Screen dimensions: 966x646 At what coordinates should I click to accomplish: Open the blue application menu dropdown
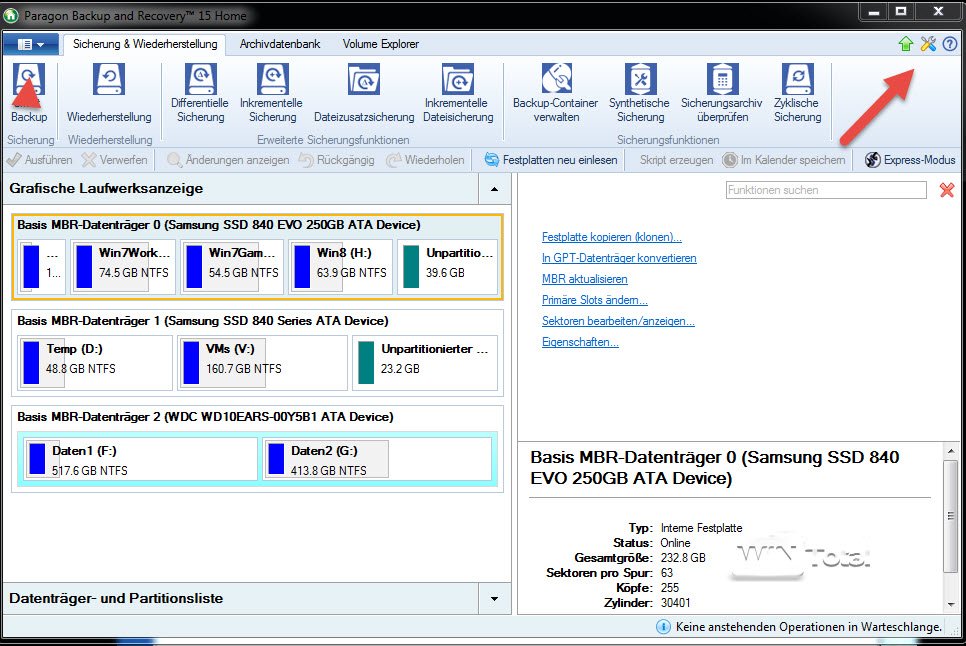tap(31, 44)
